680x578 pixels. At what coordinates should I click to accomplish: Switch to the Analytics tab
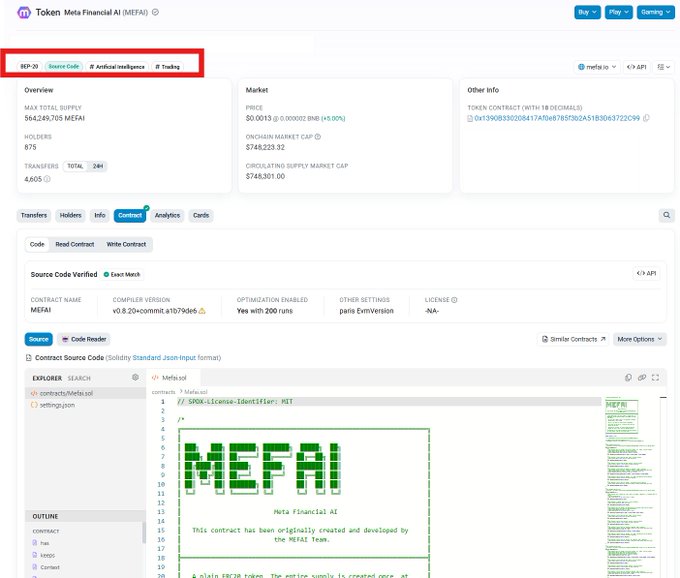[x=167, y=216]
